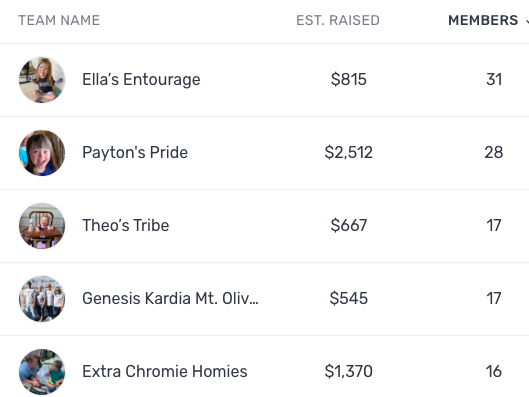Sort by Team Name column header
529x397 pixels.
pos(59,20)
